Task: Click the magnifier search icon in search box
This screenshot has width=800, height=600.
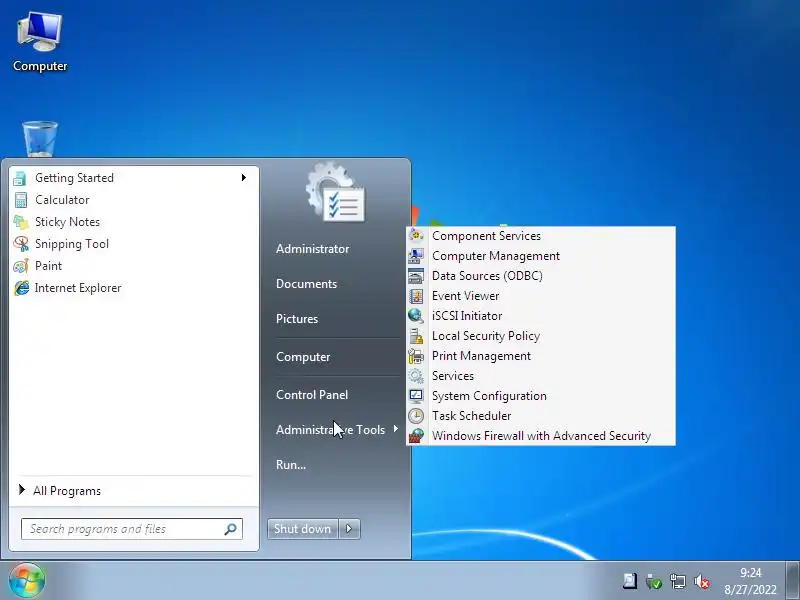Action: tap(231, 529)
